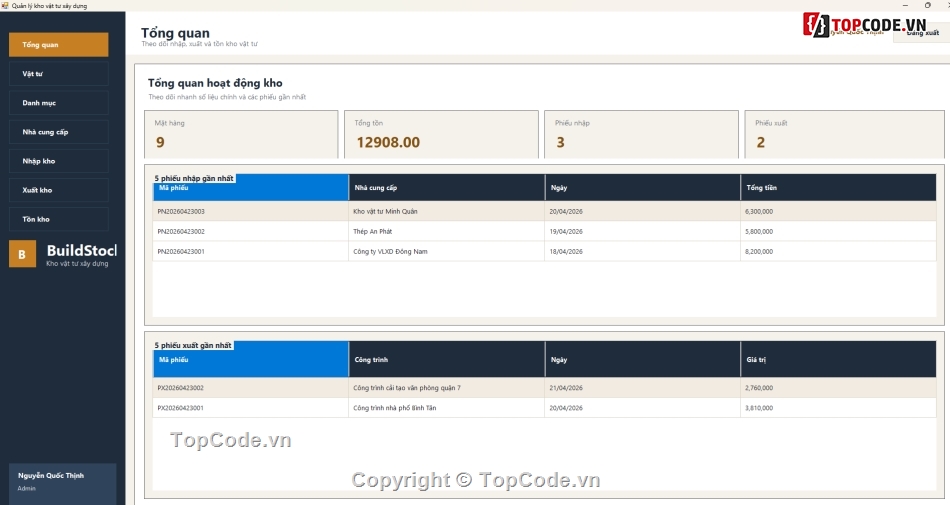Screen dimensions: 950x505
Task: Click the Nhà cung cấp column header
Action: point(447,188)
